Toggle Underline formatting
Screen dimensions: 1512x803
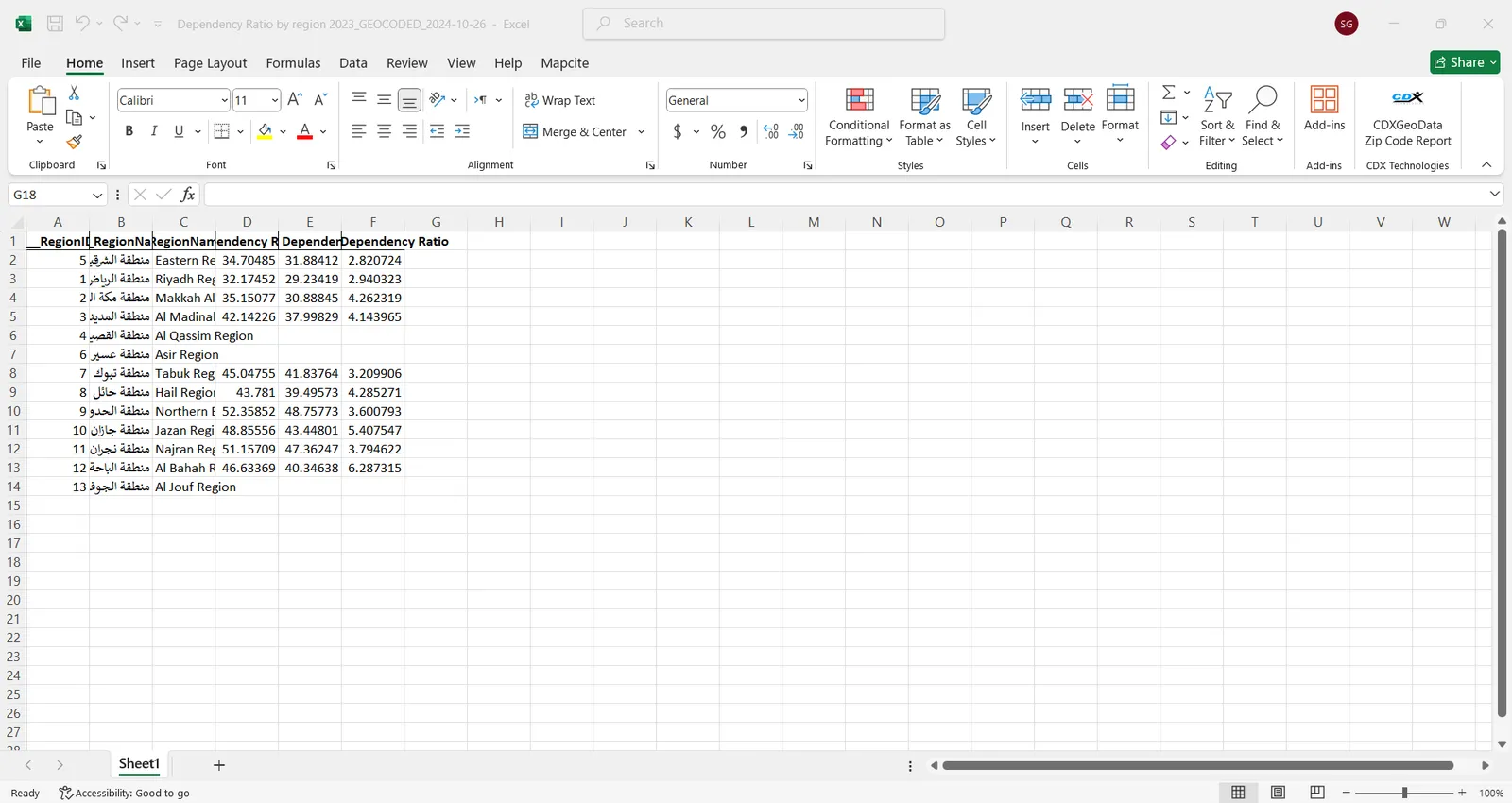point(179,131)
